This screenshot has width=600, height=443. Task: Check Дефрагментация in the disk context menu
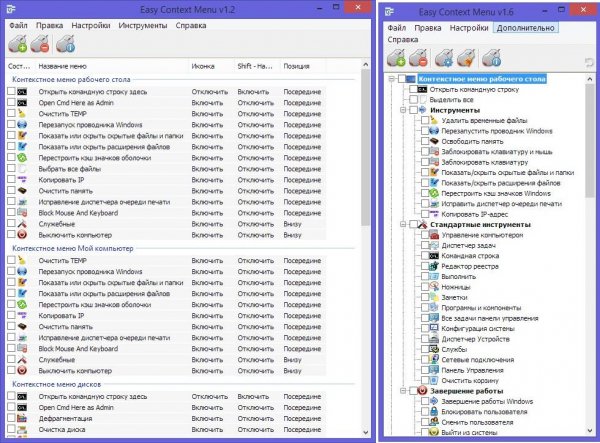[11, 418]
